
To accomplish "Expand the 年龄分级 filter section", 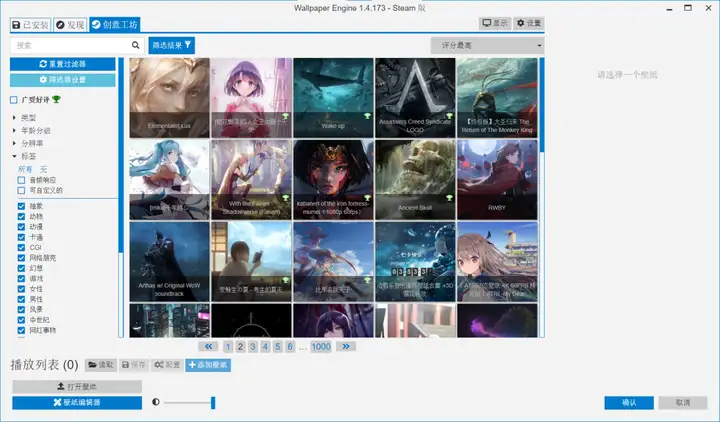I will [14, 130].
